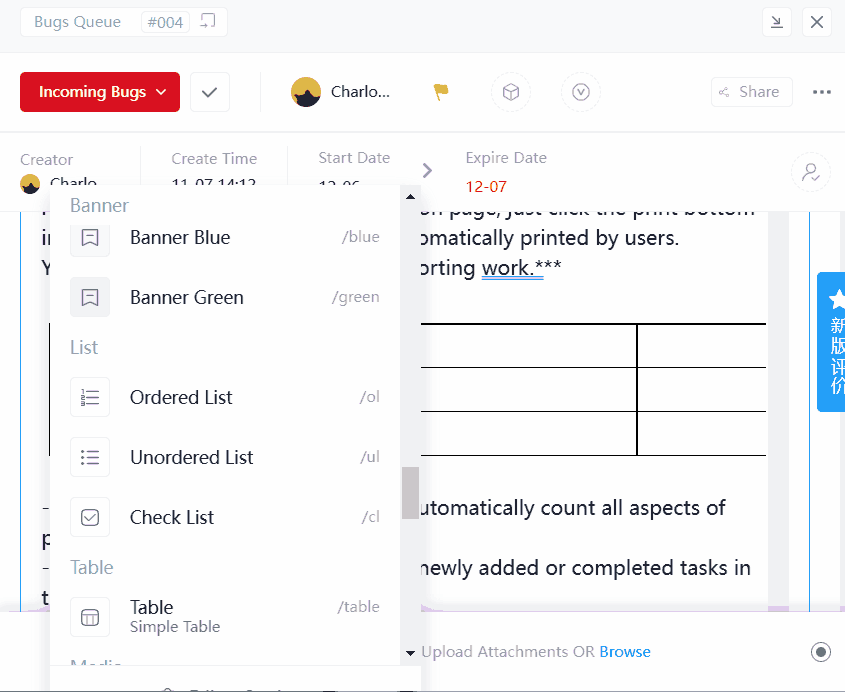Click the Table grid icon
Image resolution: width=845 pixels, height=692 pixels.
90,617
